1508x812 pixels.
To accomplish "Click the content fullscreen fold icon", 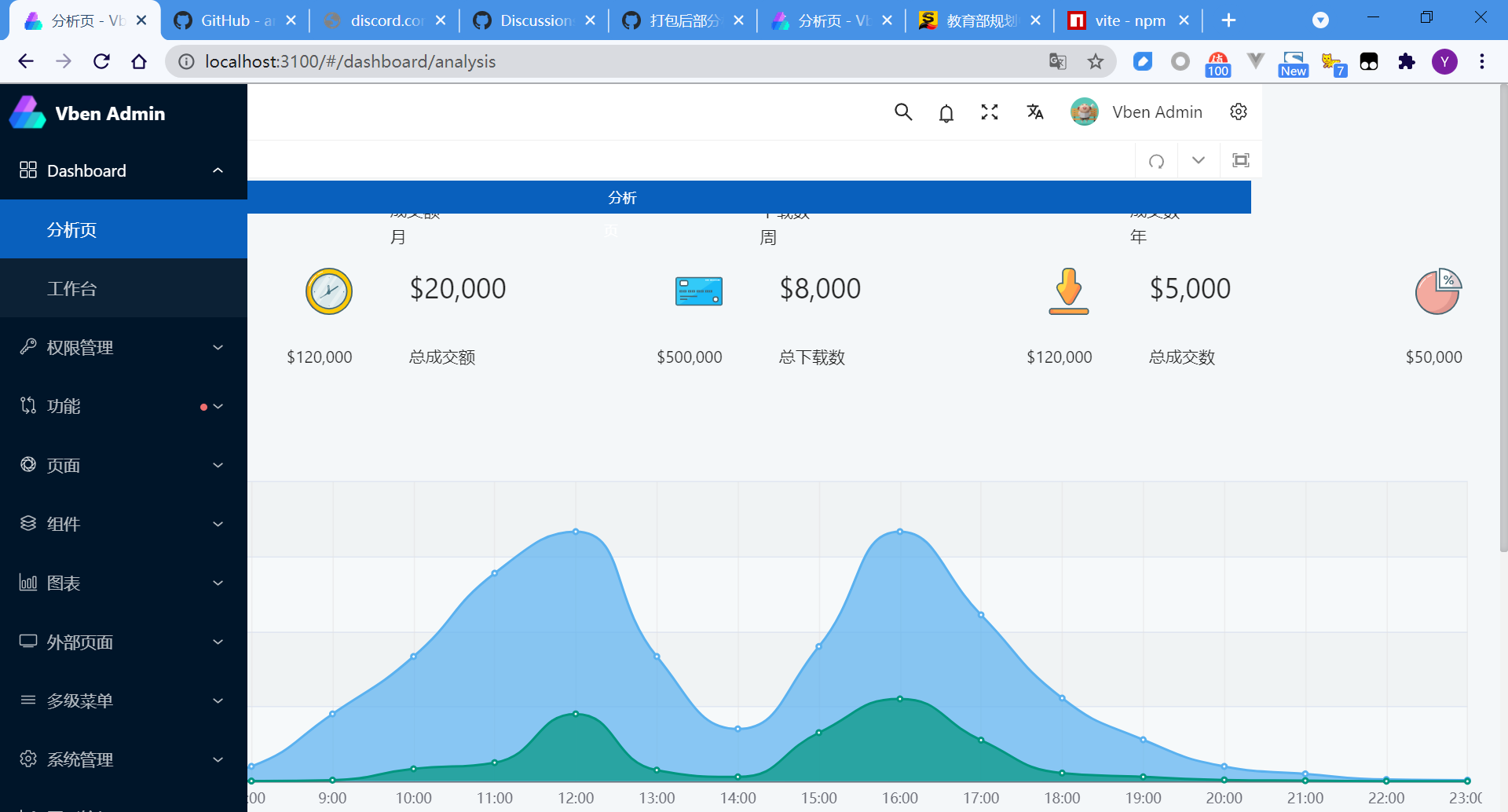I will (1241, 160).
